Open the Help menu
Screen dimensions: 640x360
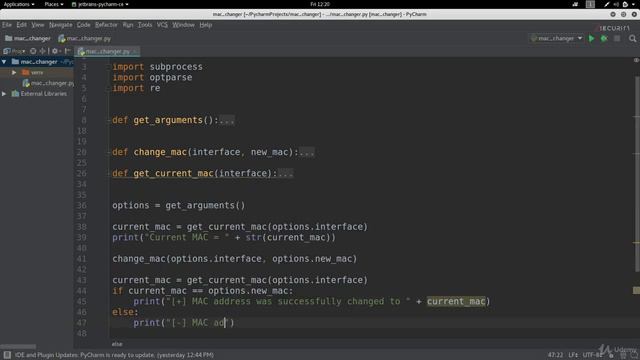[206, 25]
